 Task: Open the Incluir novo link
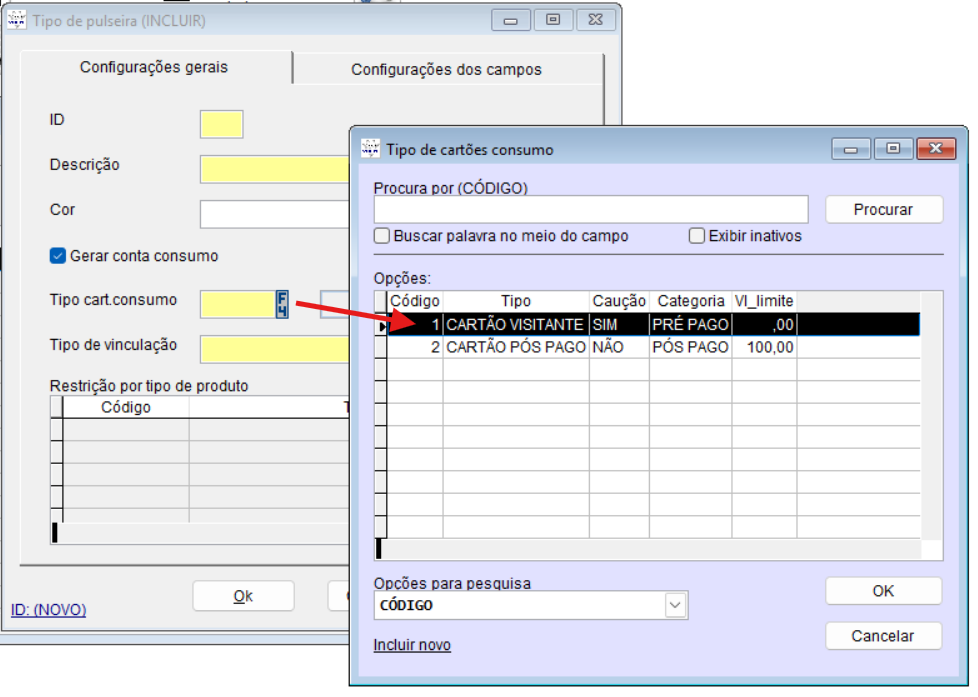(x=412, y=645)
